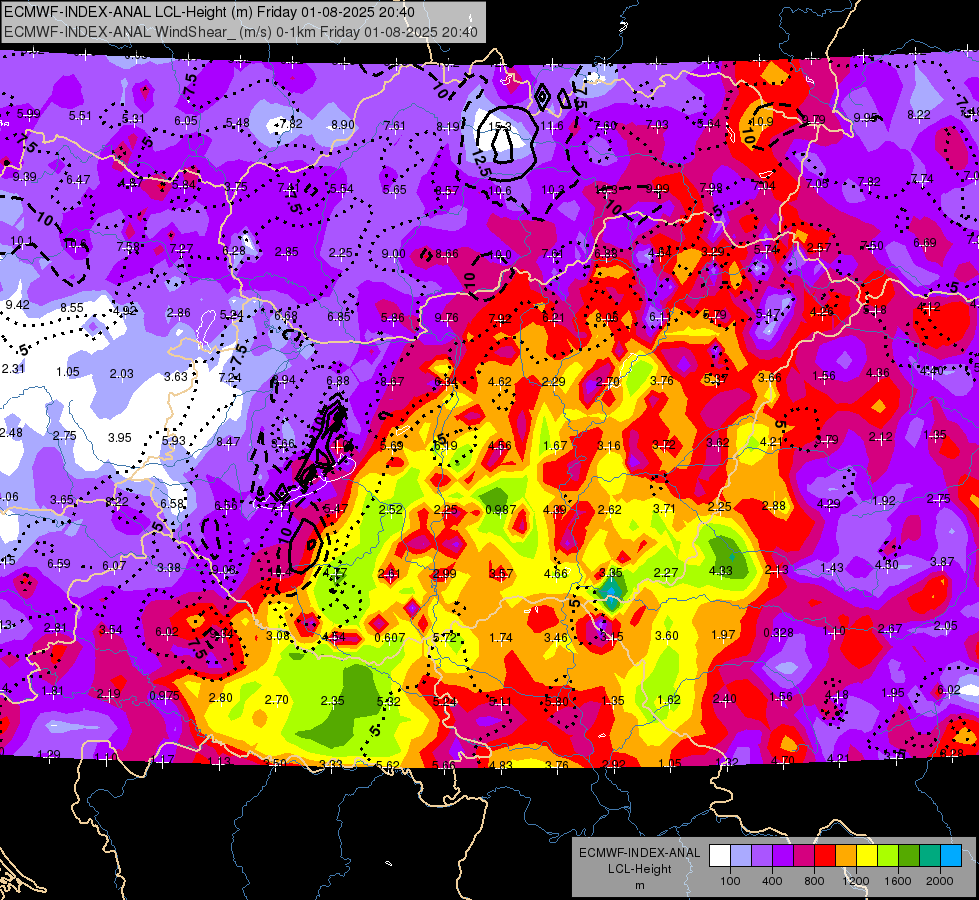
Task: Click the shear value 1.97
Action: [x=723, y=635]
